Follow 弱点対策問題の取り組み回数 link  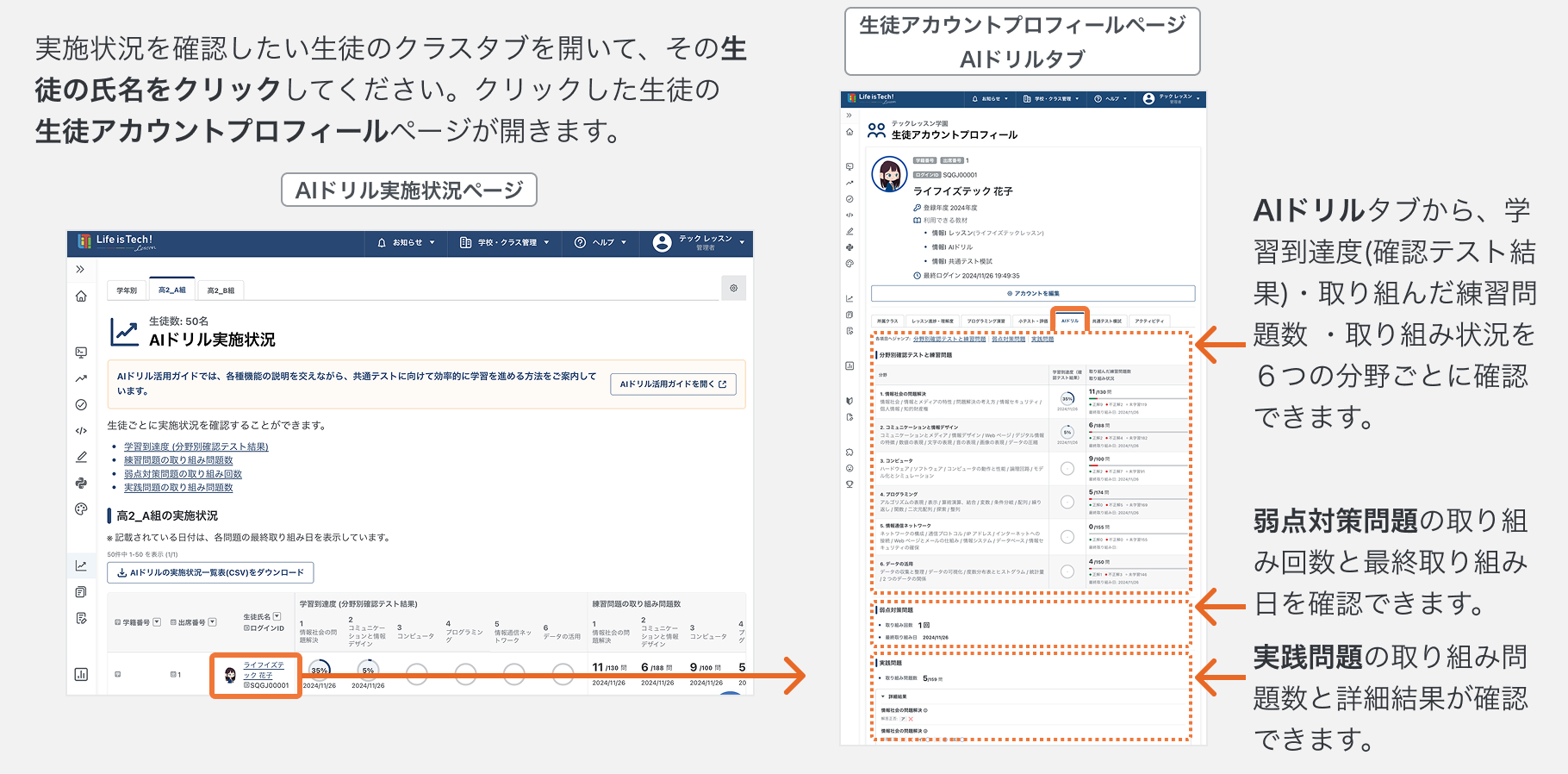[183, 474]
